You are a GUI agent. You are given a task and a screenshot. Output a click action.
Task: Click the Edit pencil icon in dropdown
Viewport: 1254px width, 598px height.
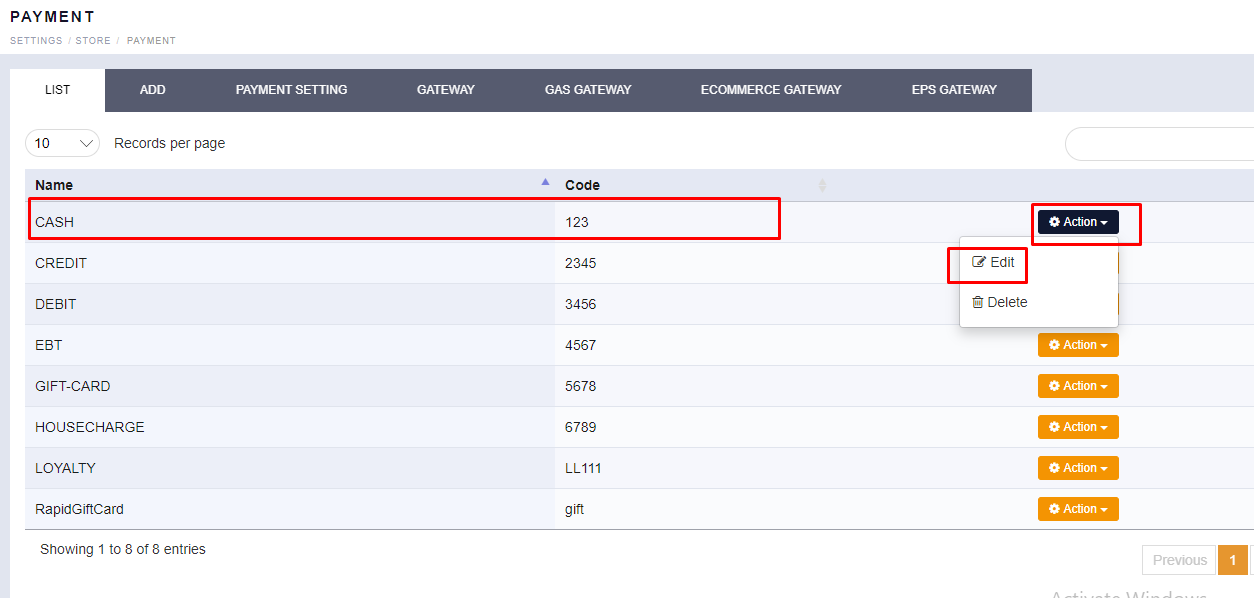(x=979, y=262)
